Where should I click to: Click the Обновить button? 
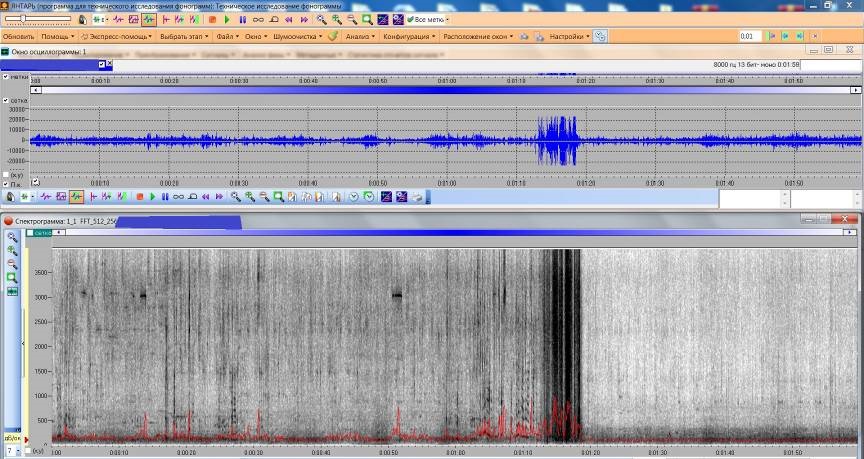pyautogui.click(x=18, y=36)
